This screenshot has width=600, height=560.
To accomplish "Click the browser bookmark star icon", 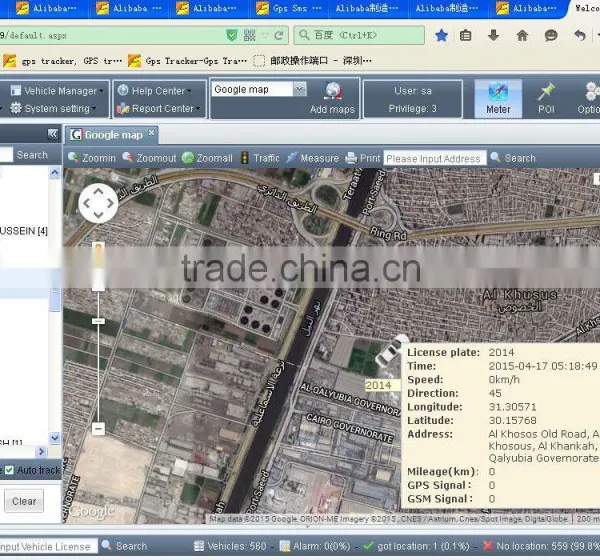I will point(441,36).
